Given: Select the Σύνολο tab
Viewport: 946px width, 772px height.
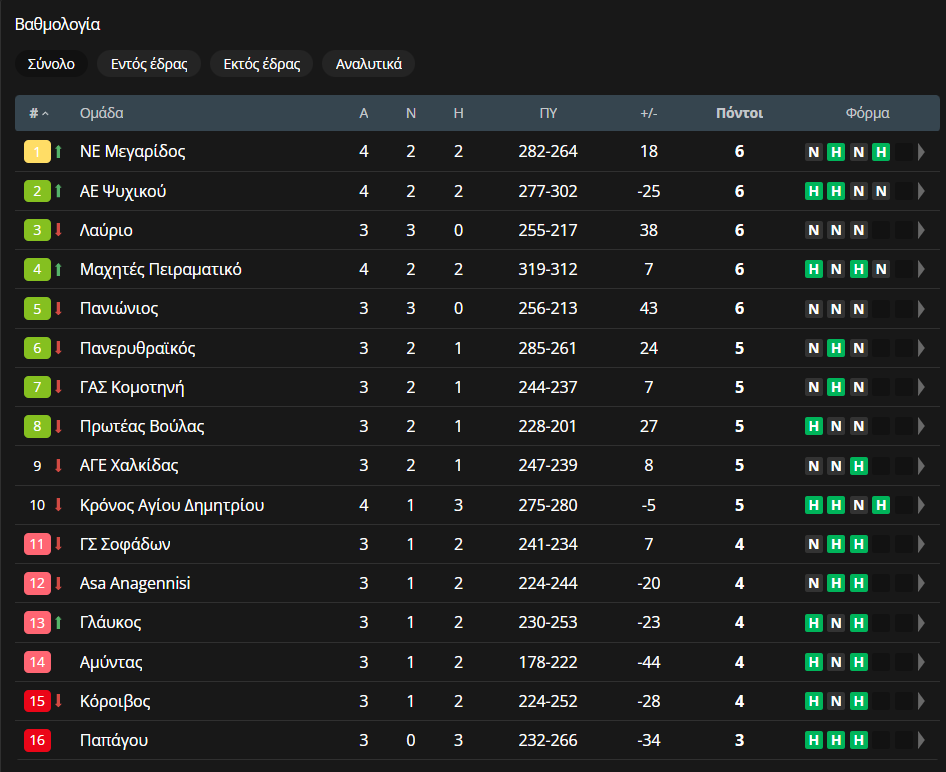Looking at the screenshot, I should click(x=51, y=64).
